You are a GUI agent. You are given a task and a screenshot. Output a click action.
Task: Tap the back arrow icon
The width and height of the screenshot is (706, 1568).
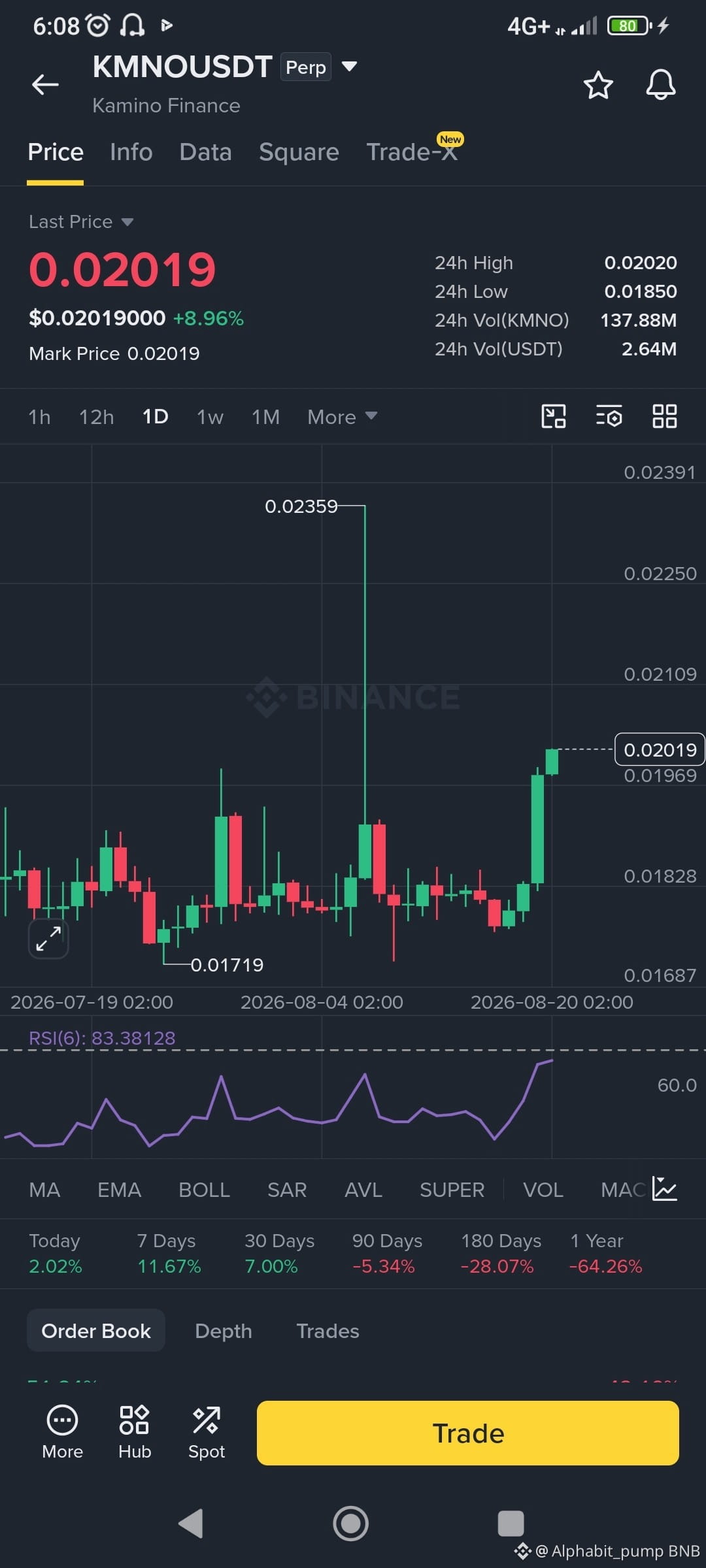(x=45, y=84)
